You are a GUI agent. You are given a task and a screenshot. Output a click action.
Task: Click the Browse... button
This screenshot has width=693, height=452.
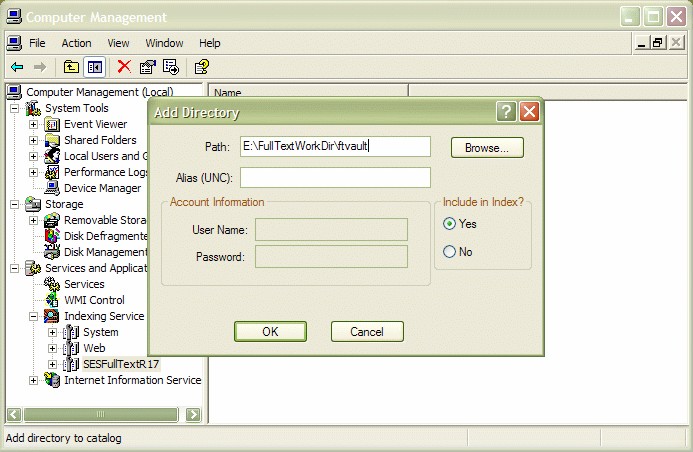(x=487, y=147)
